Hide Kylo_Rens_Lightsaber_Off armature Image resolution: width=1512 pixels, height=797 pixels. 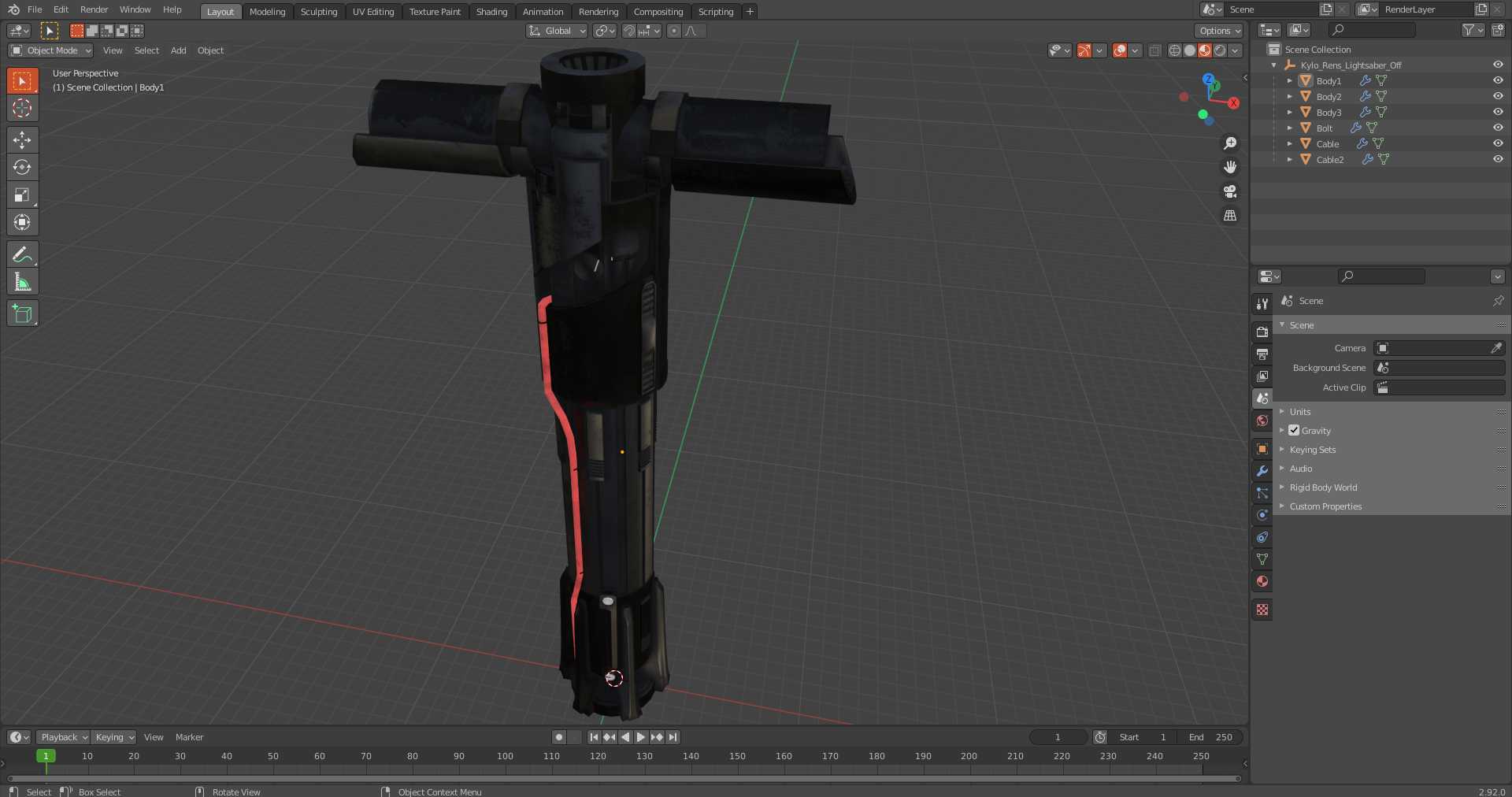(x=1498, y=65)
